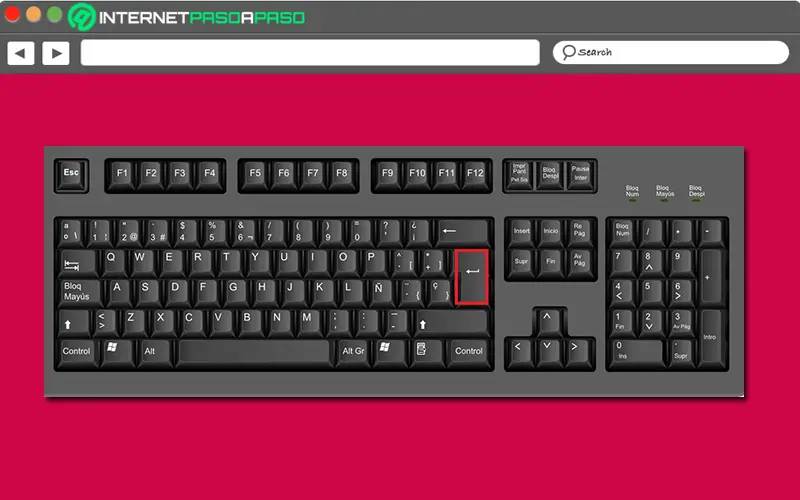Click the Alt Gr key
This screenshot has height=500, width=800.
point(353,351)
